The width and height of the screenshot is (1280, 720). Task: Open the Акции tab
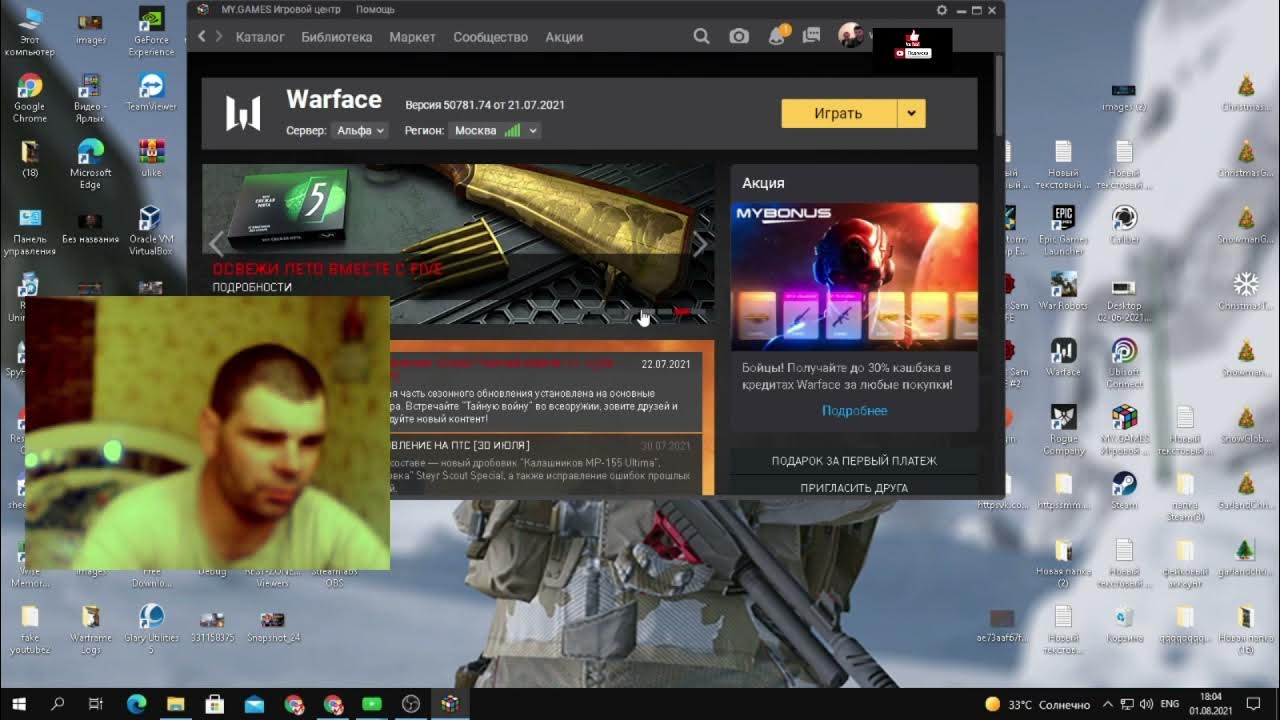point(564,37)
